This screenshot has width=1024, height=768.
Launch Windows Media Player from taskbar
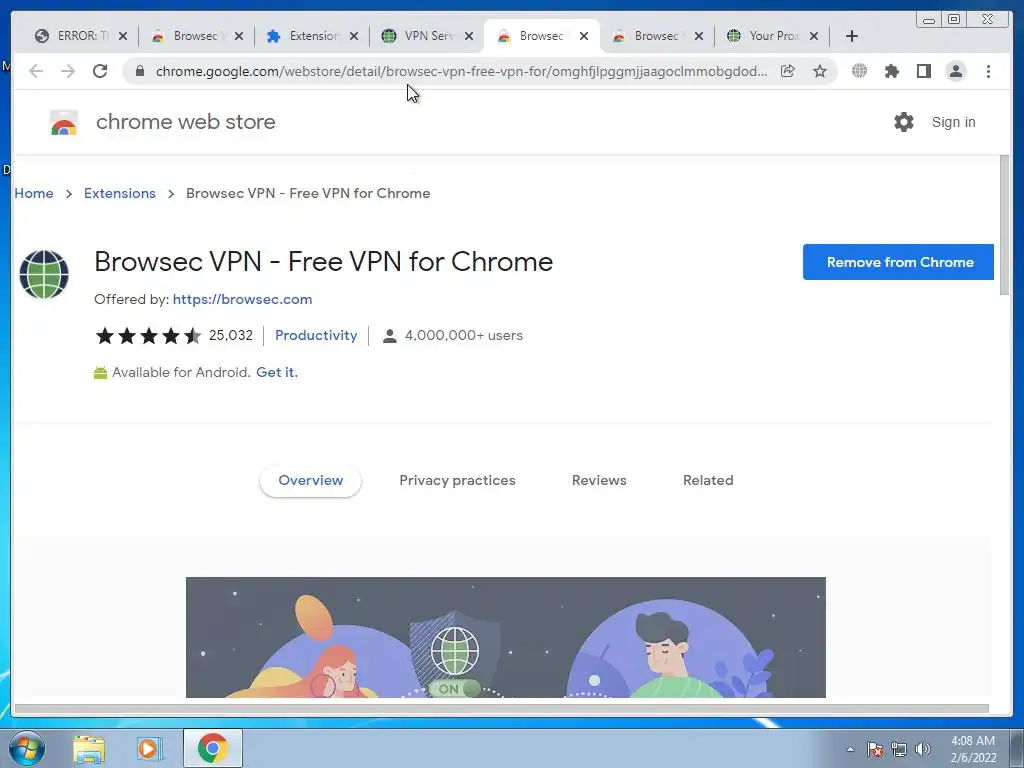(148, 749)
